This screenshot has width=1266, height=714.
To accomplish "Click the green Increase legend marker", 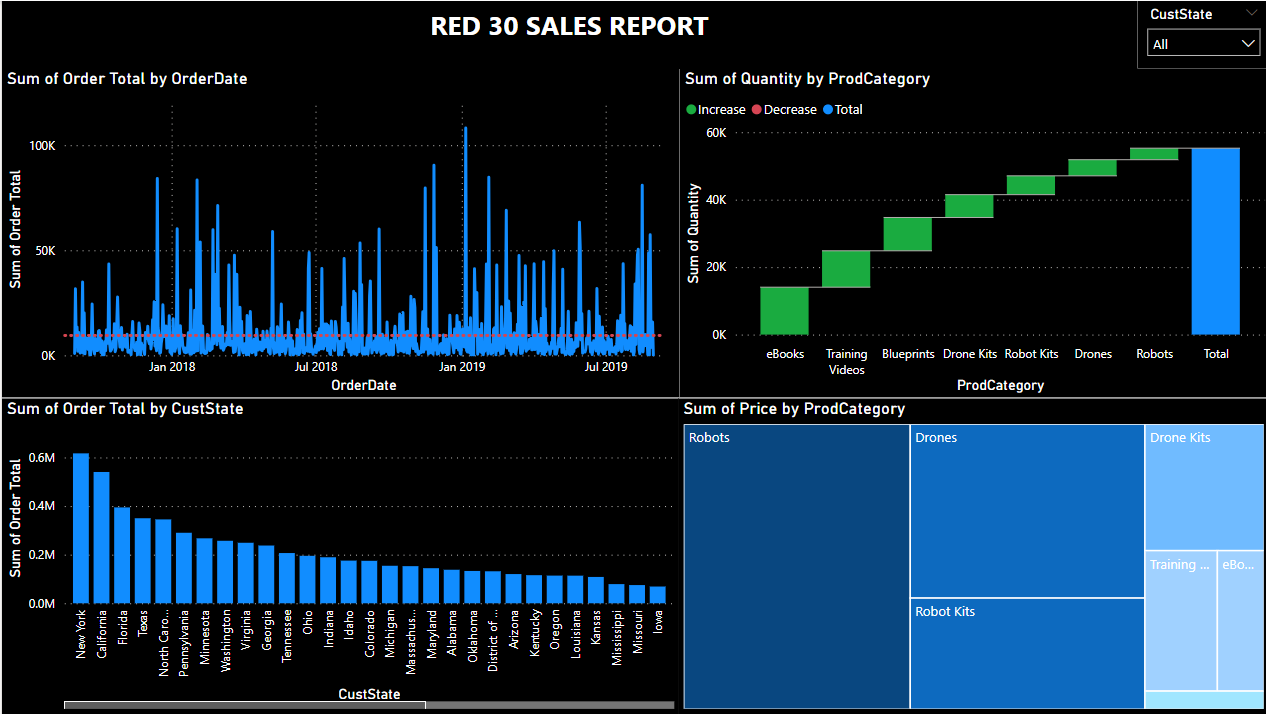I will (x=691, y=110).
